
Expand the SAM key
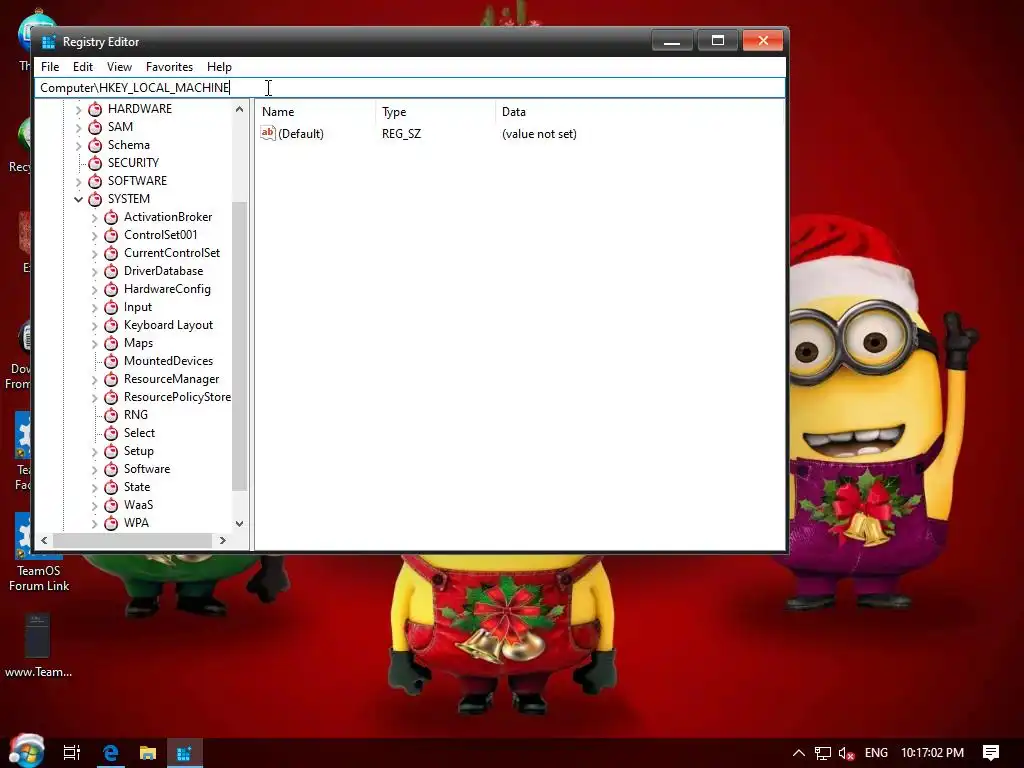tap(78, 127)
